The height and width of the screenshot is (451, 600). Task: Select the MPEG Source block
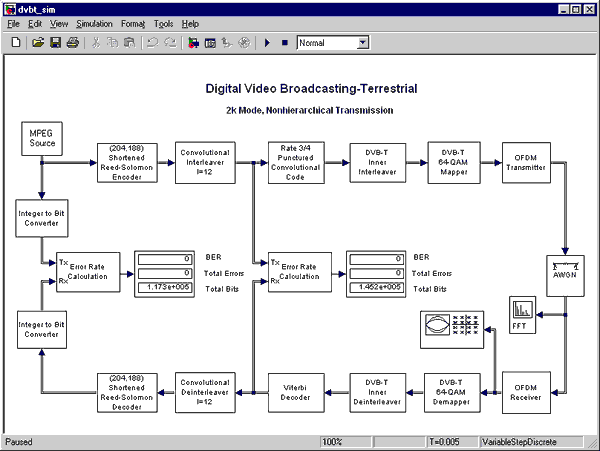point(42,138)
